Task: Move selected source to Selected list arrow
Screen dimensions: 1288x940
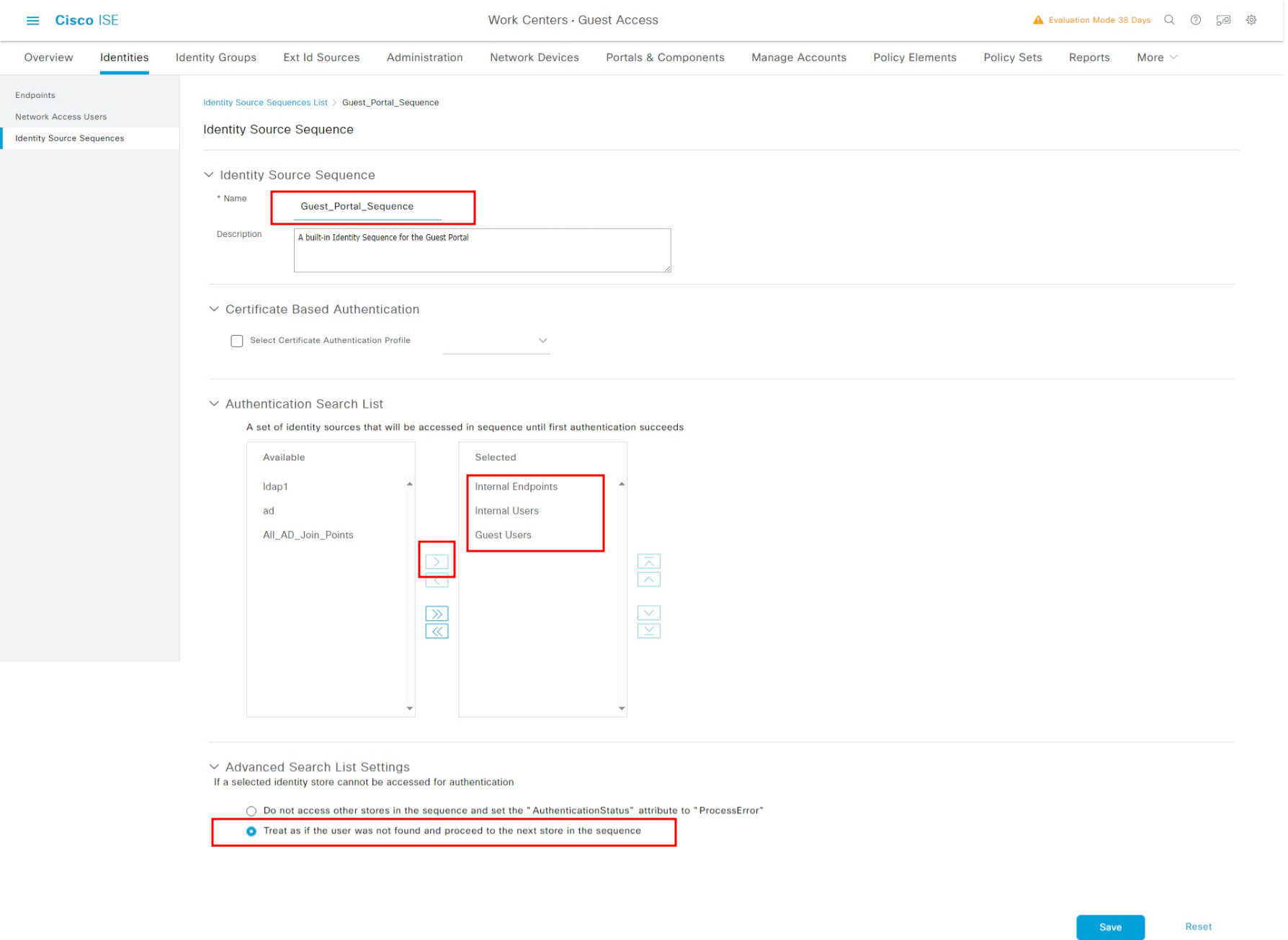Action: click(437, 562)
